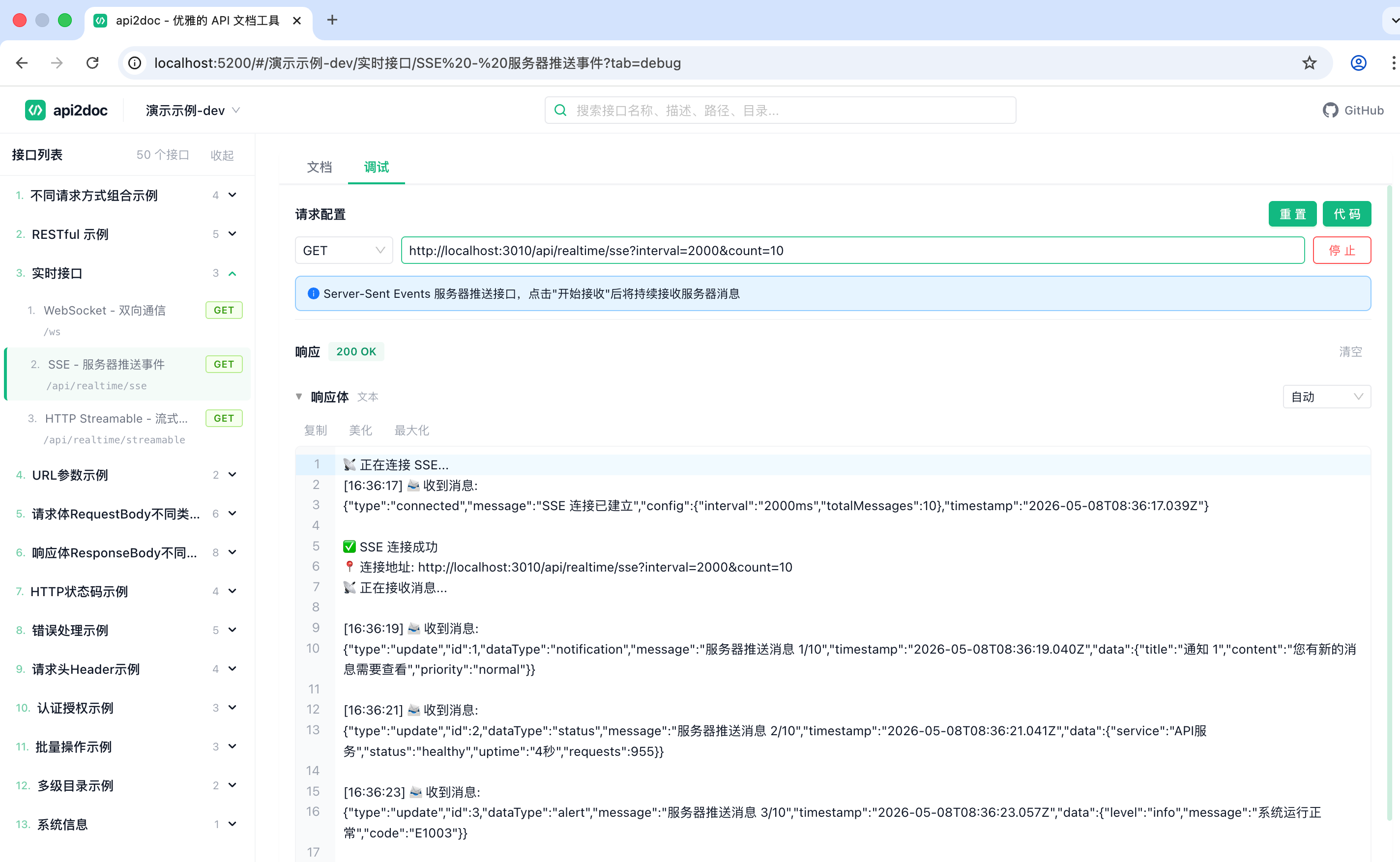Click the site info icon in address bar
The image size is (1400, 862).
pyautogui.click(x=135, y=63)
